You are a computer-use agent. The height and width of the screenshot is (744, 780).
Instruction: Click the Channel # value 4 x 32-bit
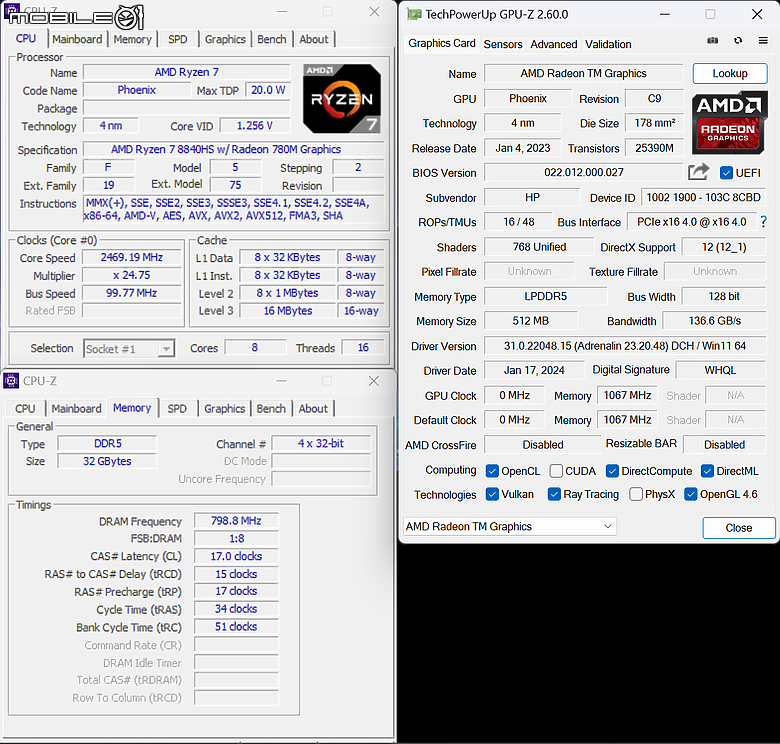321,443
